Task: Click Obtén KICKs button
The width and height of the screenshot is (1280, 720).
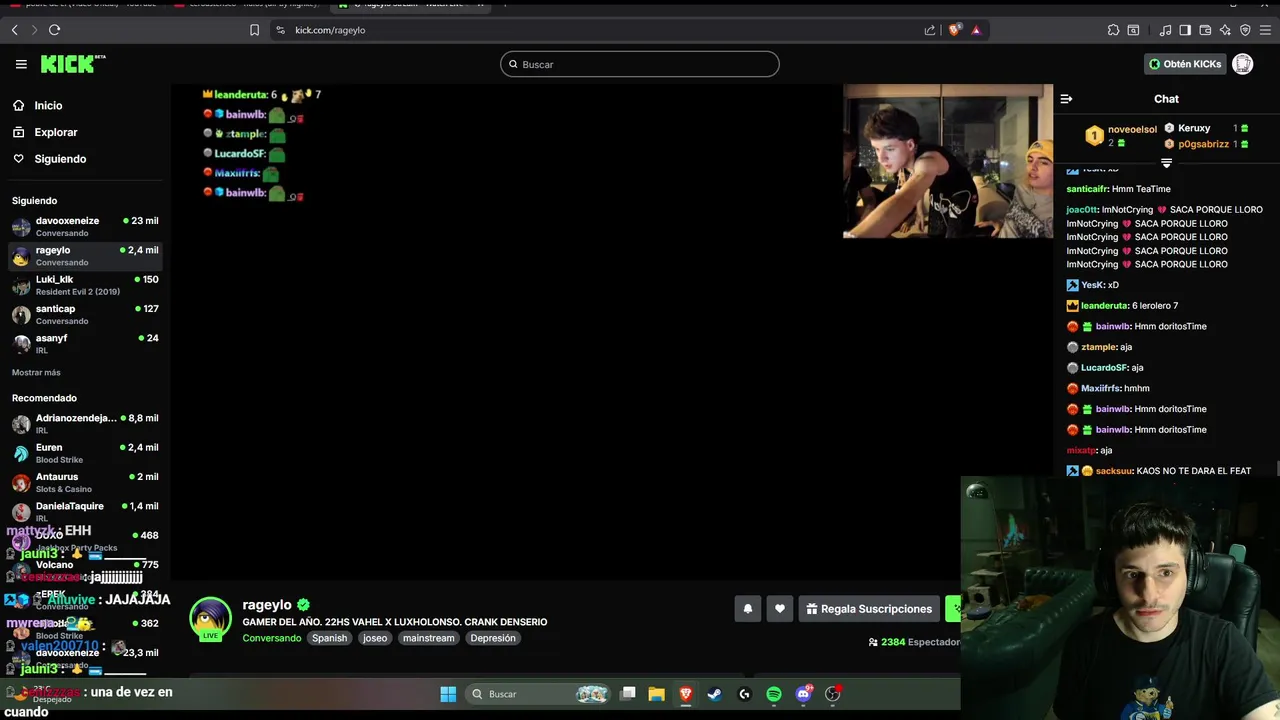Action: tap(1185, 64)
